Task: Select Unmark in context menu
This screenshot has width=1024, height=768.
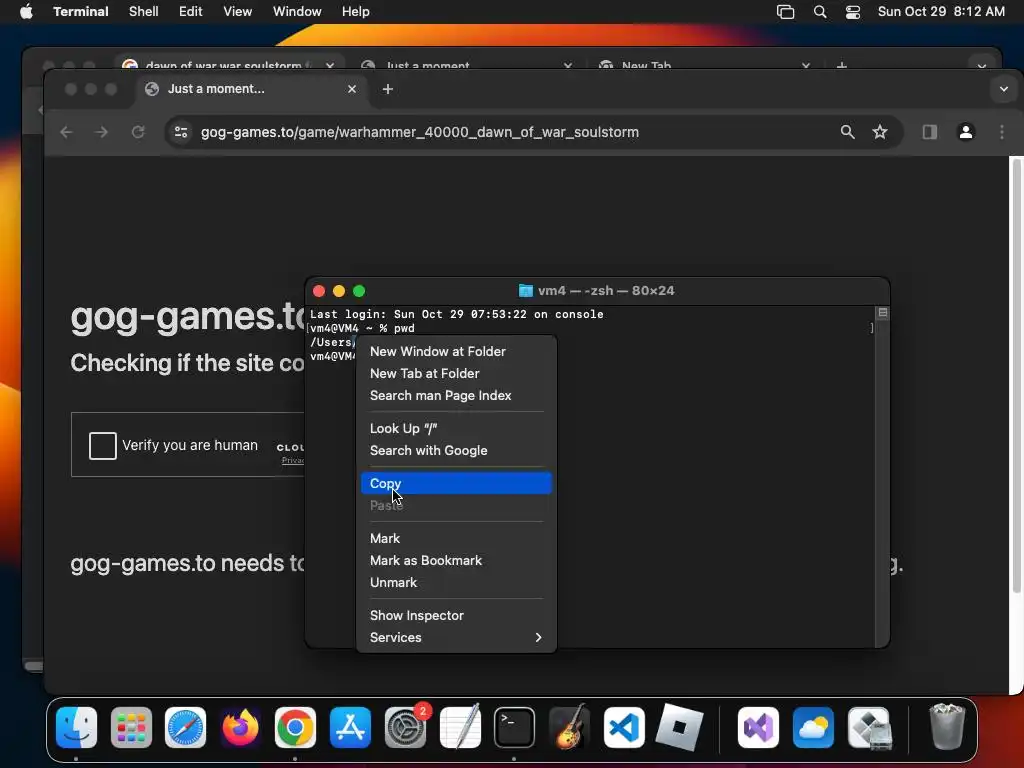Action: tap(456, 583)
